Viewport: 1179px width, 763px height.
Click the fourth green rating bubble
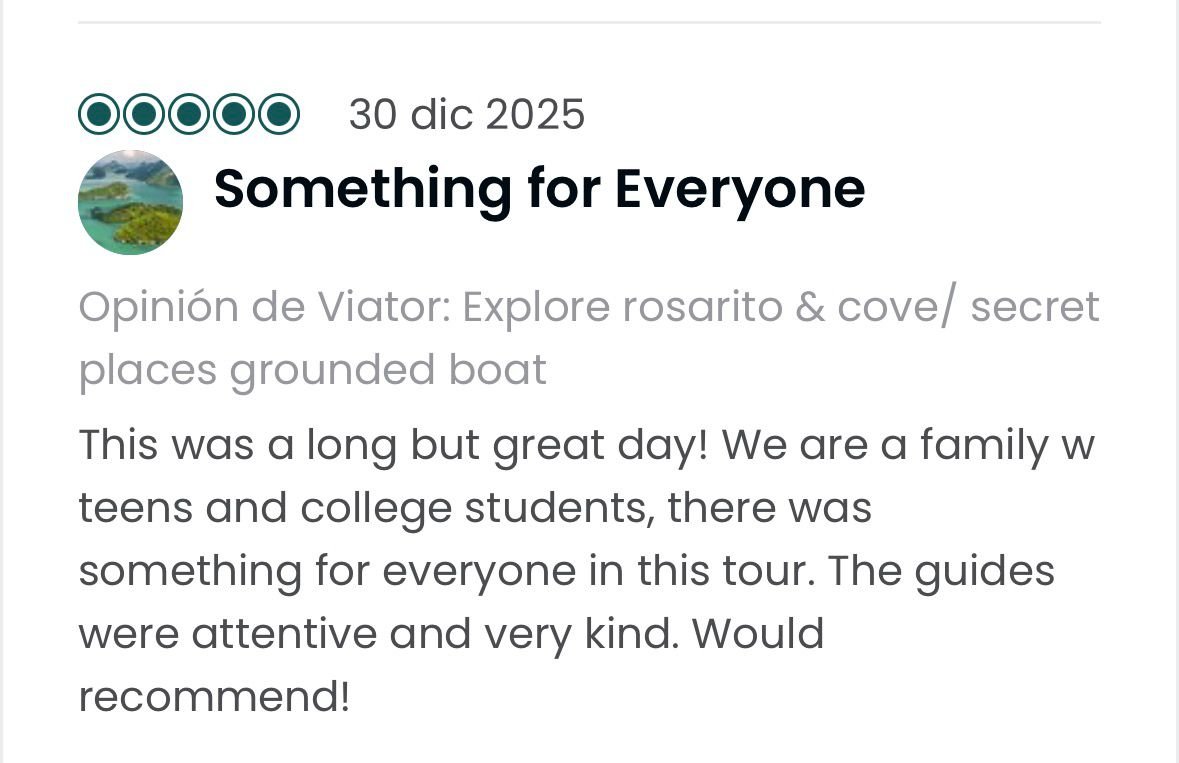coord(234,114)
